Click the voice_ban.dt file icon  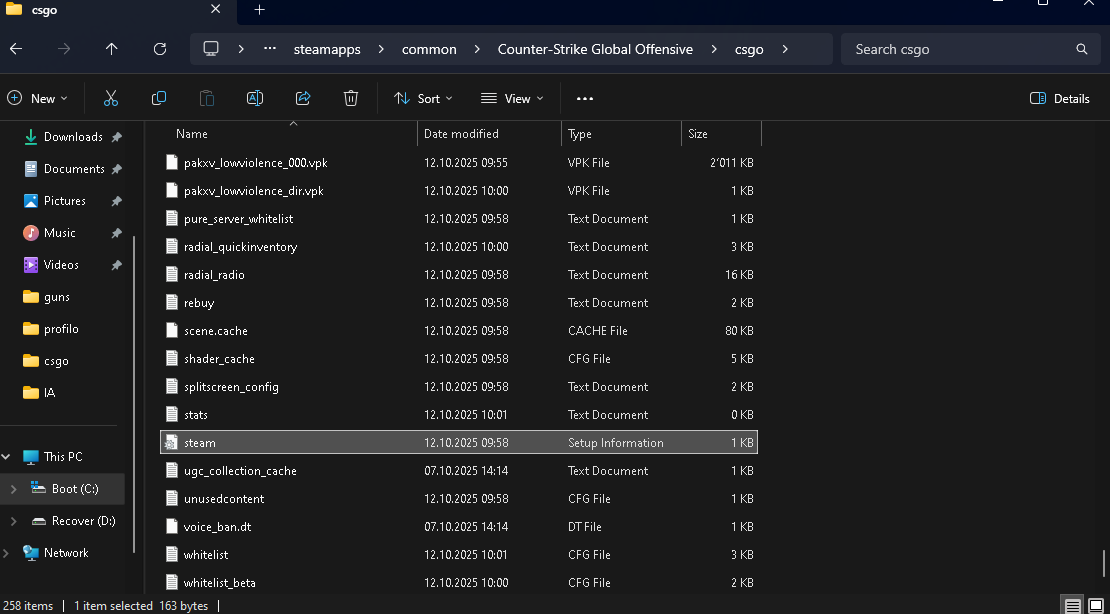pos(171,527)
